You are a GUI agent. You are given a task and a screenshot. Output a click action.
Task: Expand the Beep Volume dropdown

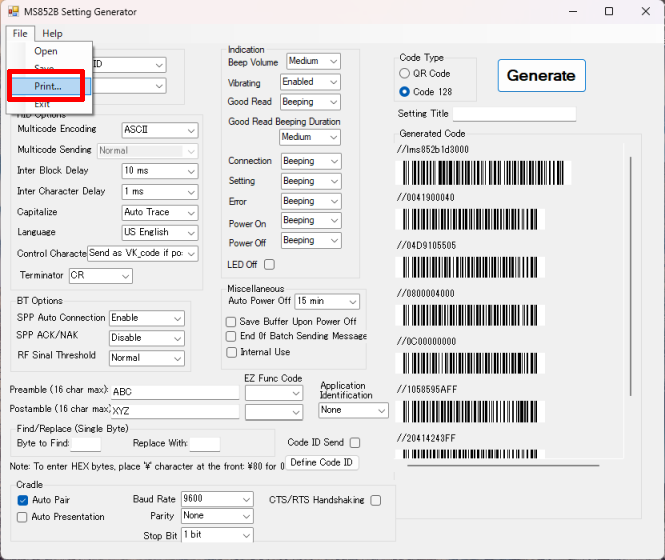pos(332,62)
